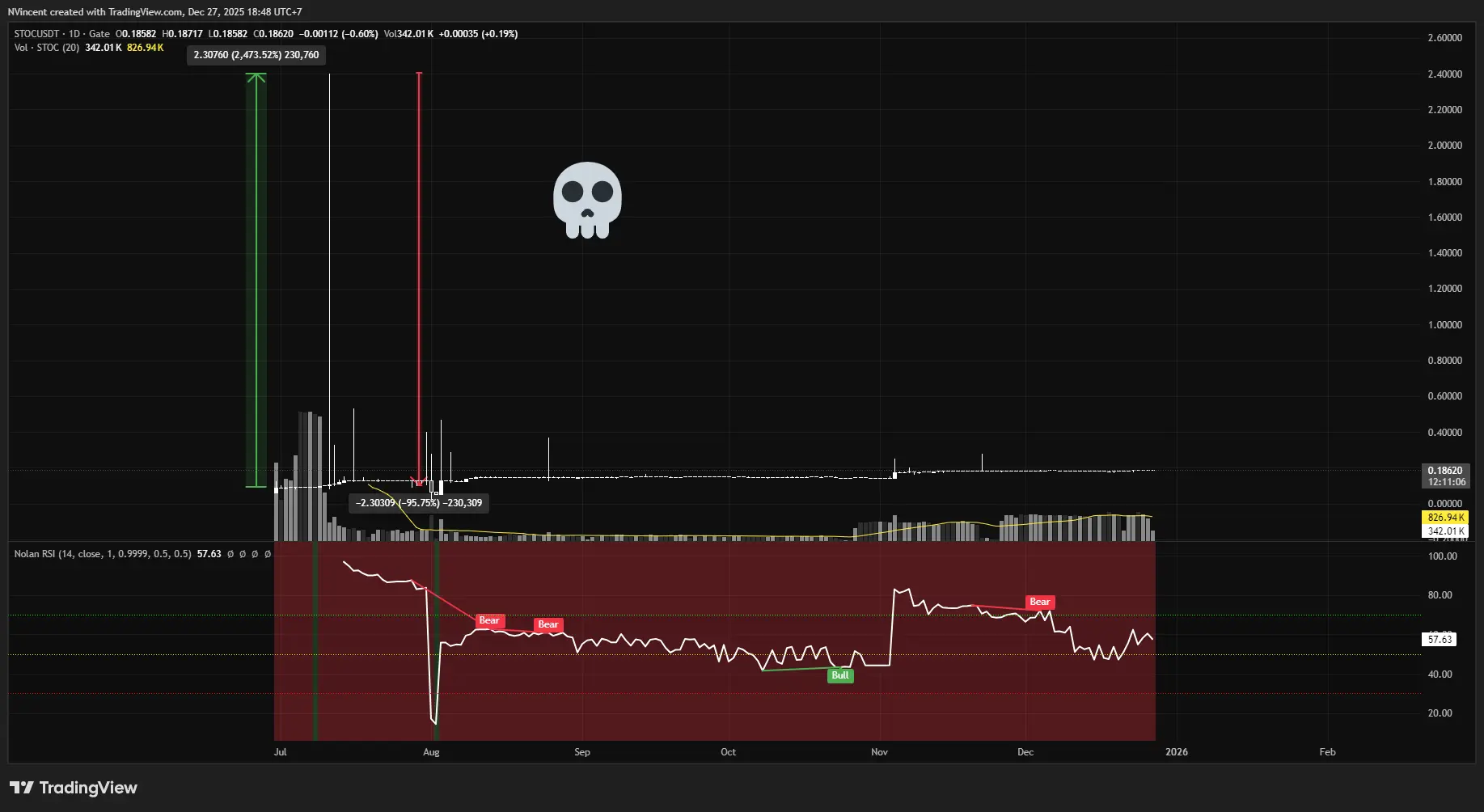Click the green measure label 2.30760 (2,473.52%)
This screenshot has width=1484, height=812.
pos(256,55)
